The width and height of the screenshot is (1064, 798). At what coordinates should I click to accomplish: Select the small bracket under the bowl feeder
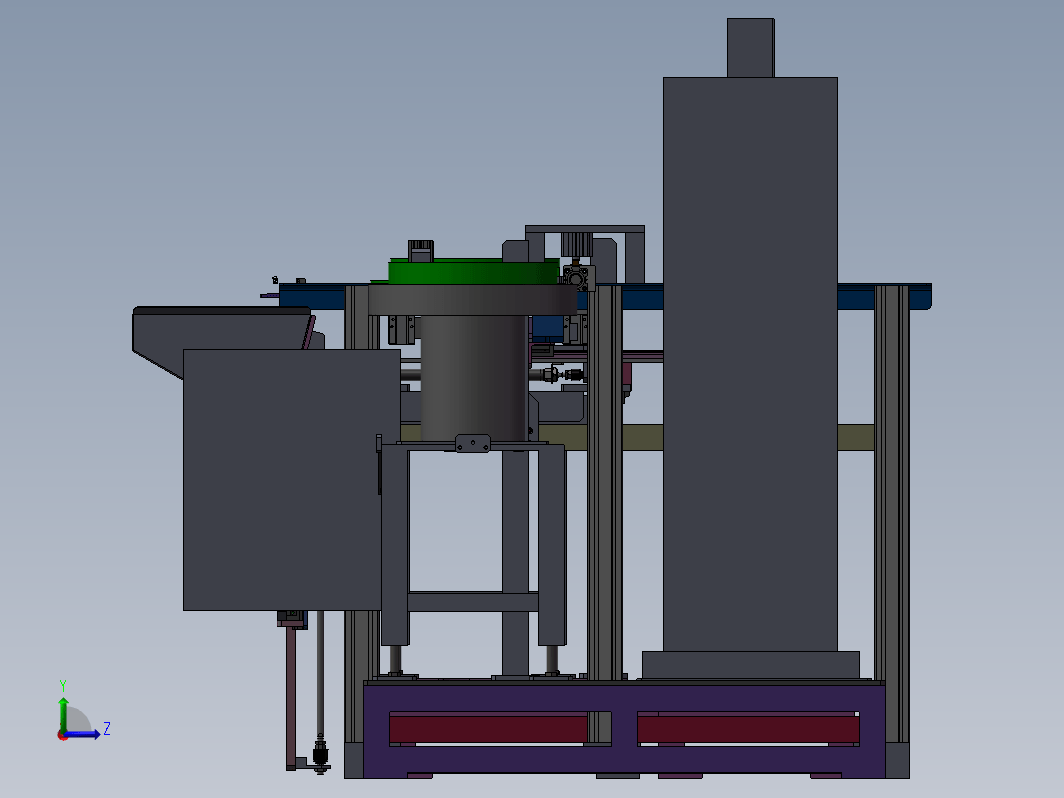[473, 444]
